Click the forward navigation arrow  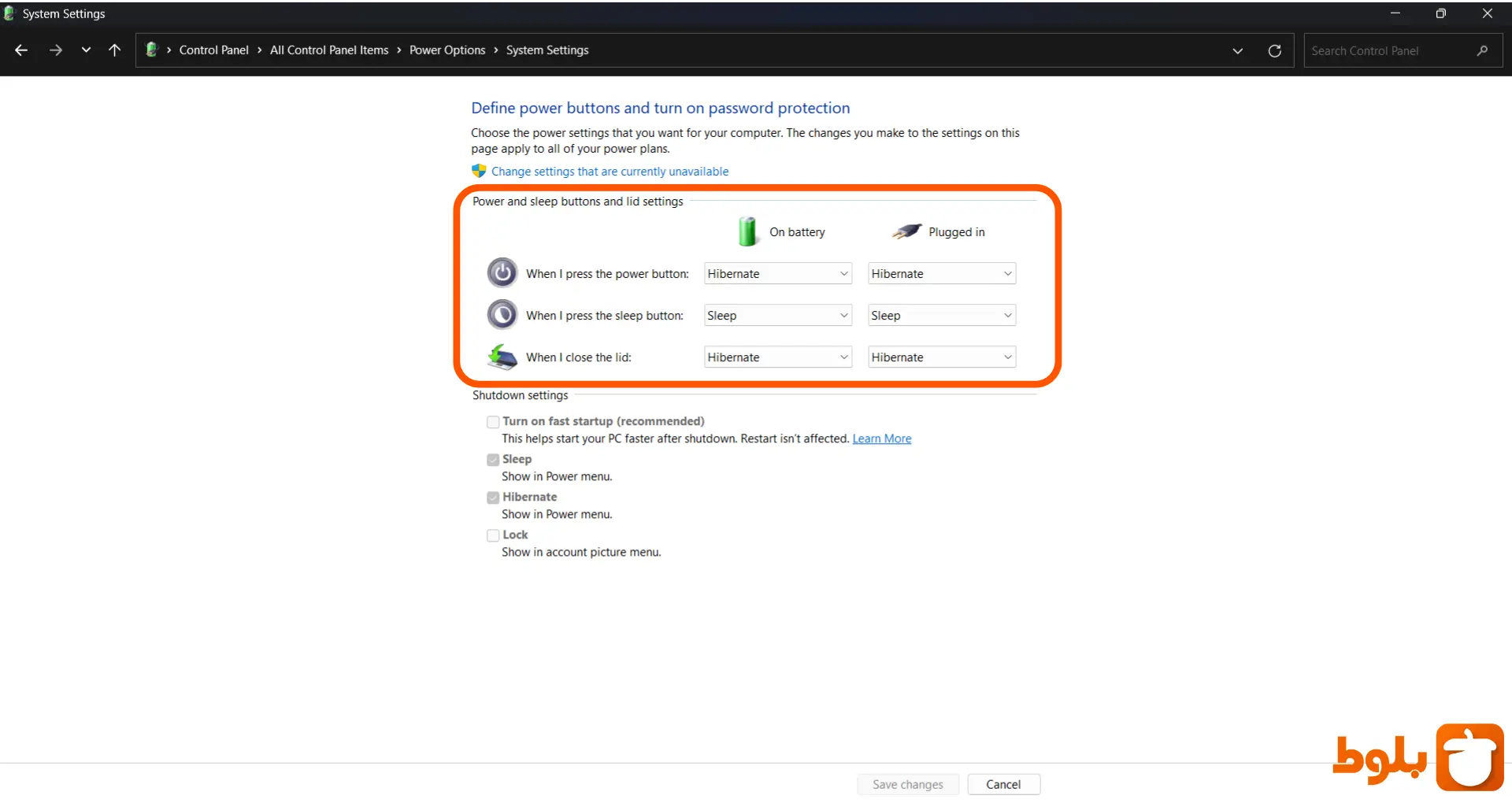[x=55, y=50]
